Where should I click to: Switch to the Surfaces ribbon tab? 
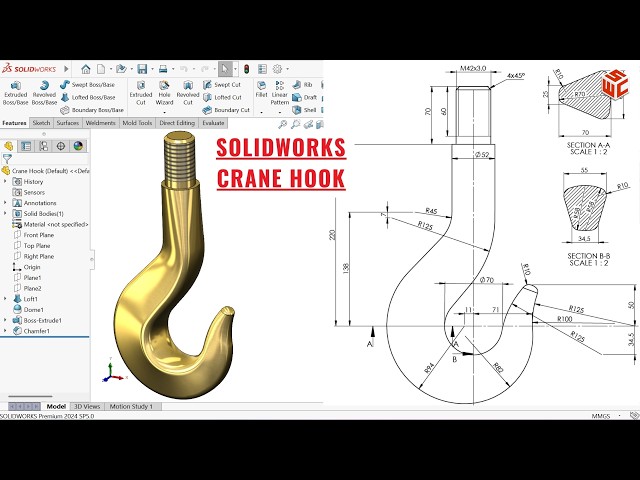(x=68, y=123)
